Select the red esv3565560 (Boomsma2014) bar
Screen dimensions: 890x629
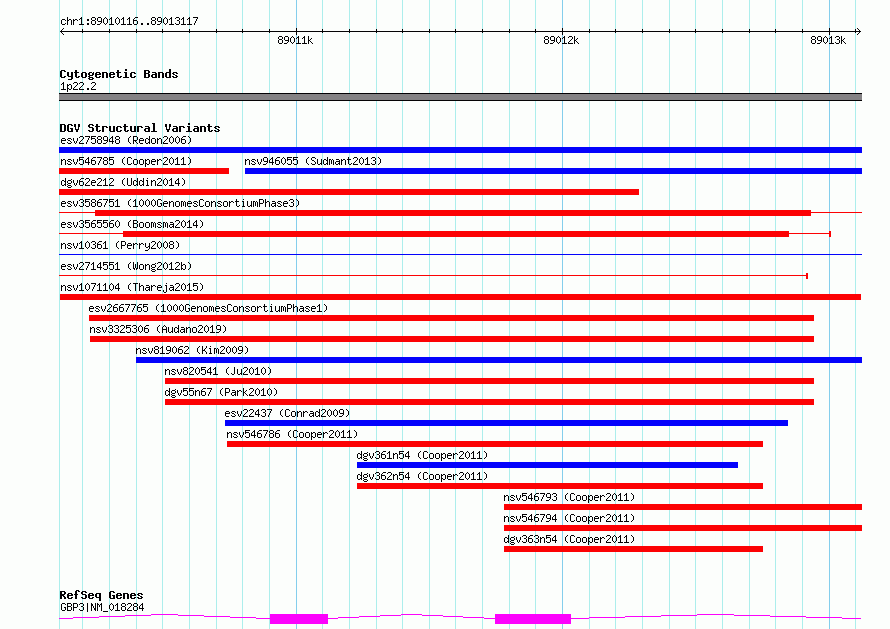[456, 234]
